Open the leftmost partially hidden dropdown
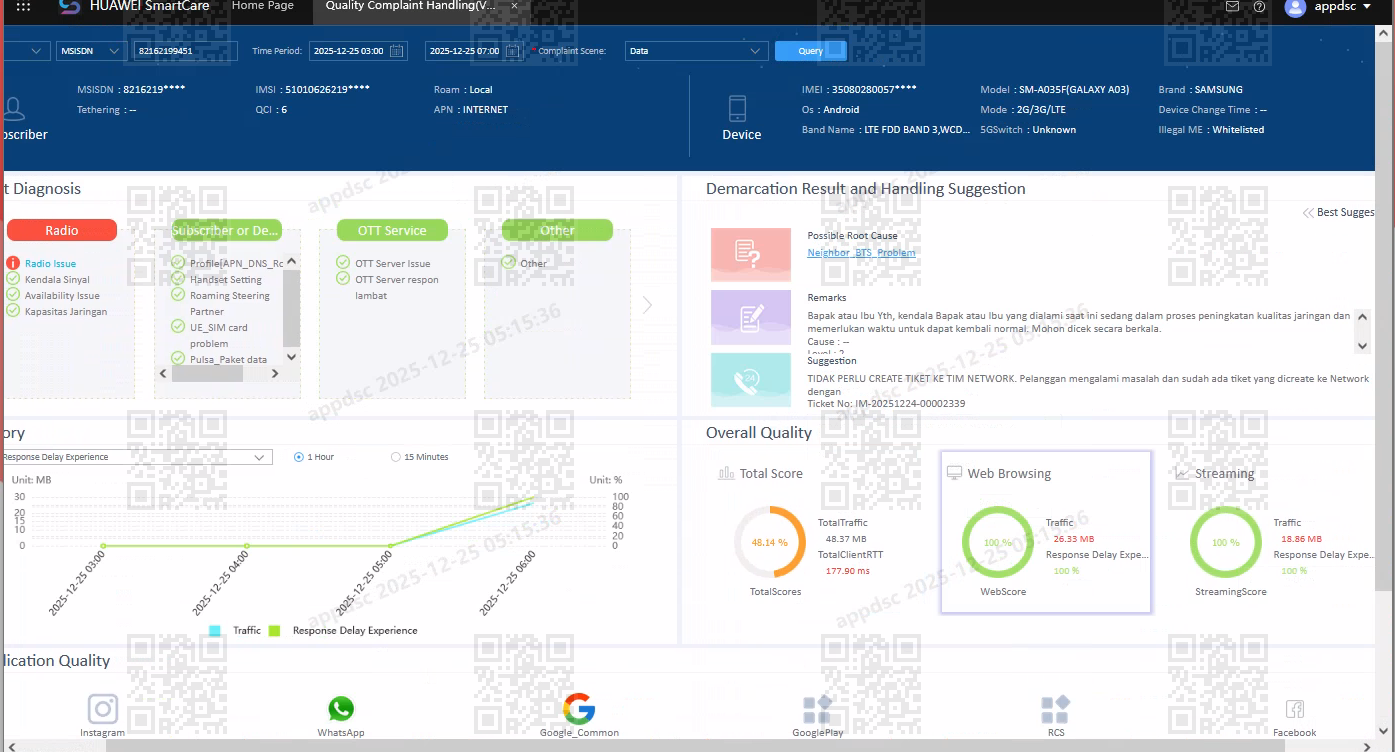 (27, 51)
